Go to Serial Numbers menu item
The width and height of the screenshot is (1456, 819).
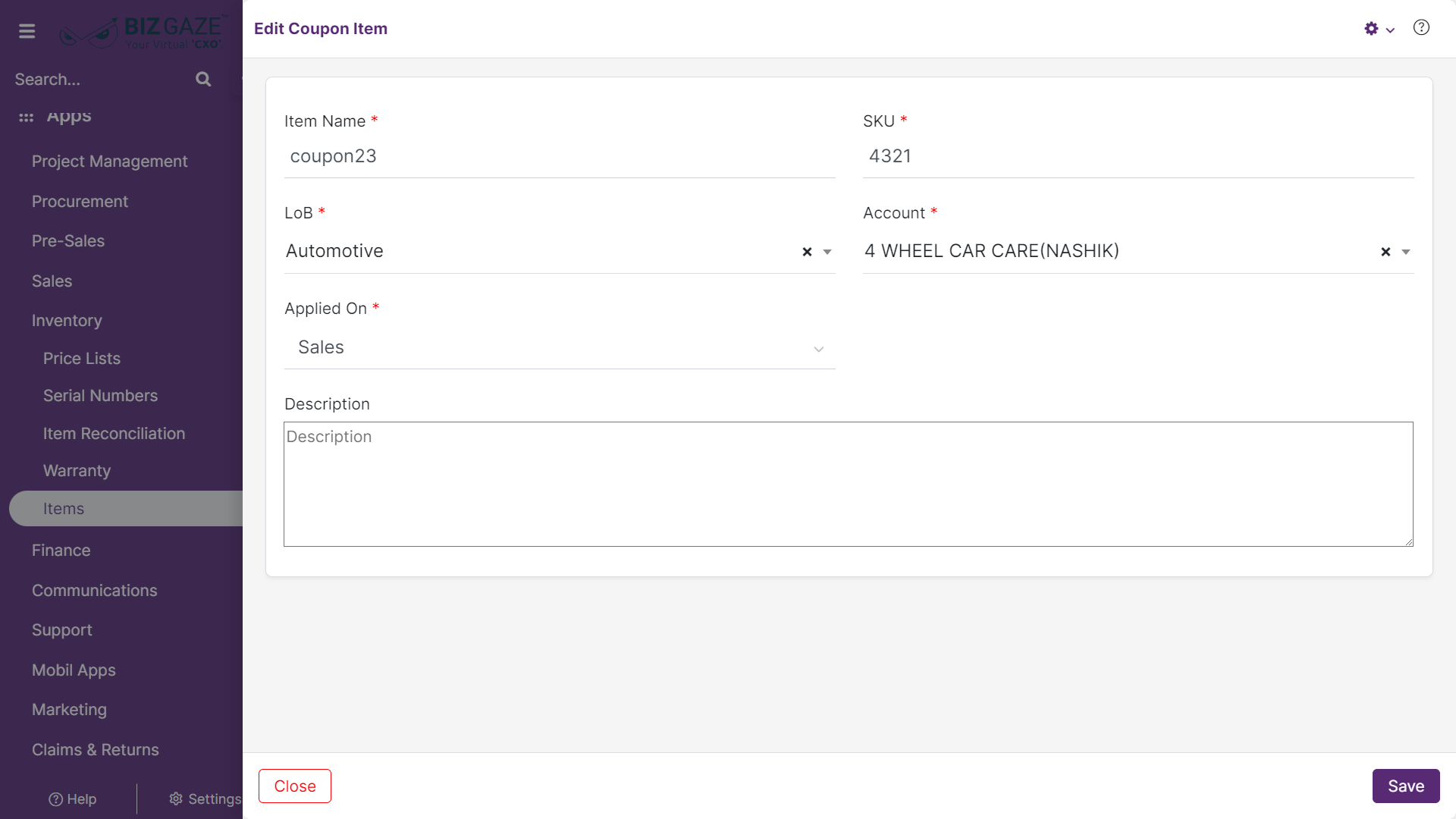coord(101,396)
